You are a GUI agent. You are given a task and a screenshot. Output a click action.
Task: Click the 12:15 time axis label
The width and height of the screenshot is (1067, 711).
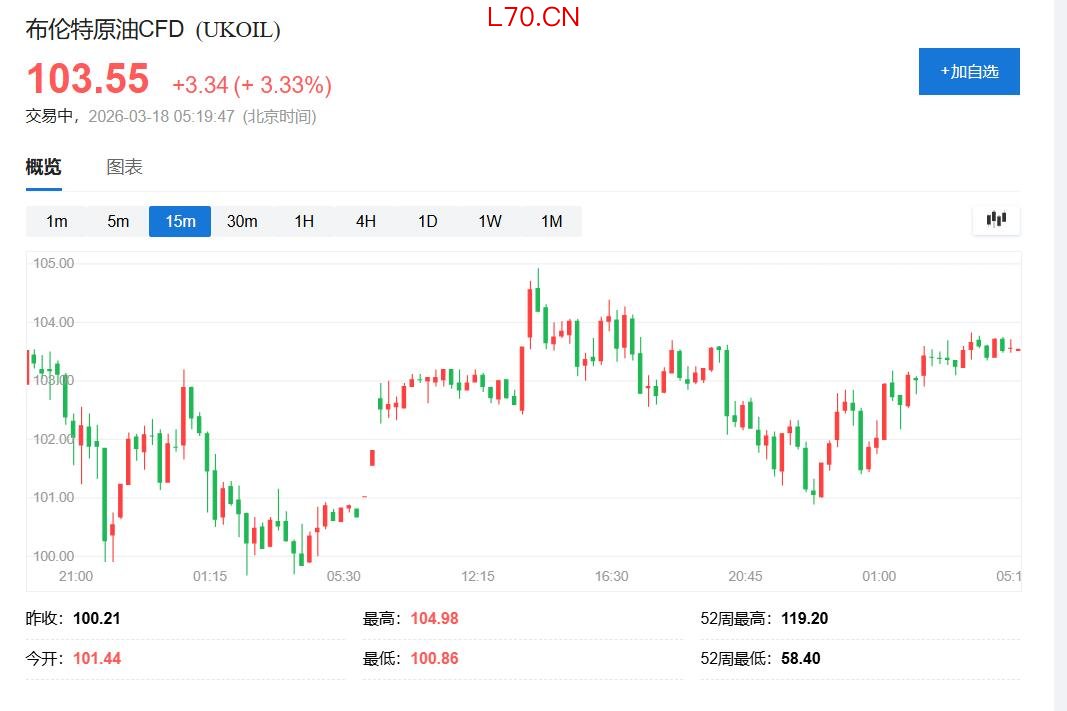[x=478, y=576]
